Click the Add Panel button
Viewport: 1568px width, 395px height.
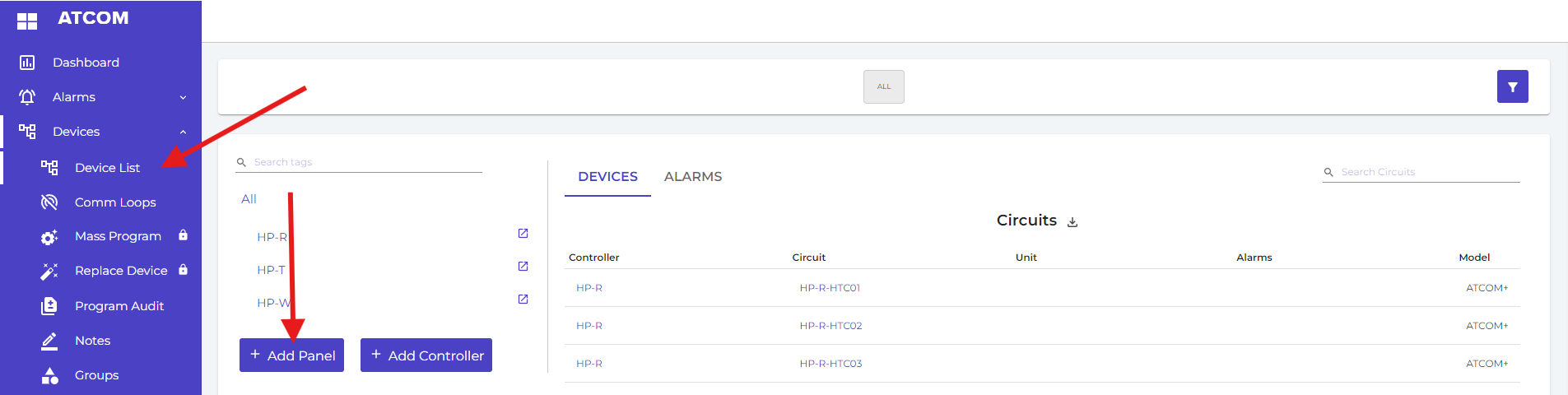291,355
